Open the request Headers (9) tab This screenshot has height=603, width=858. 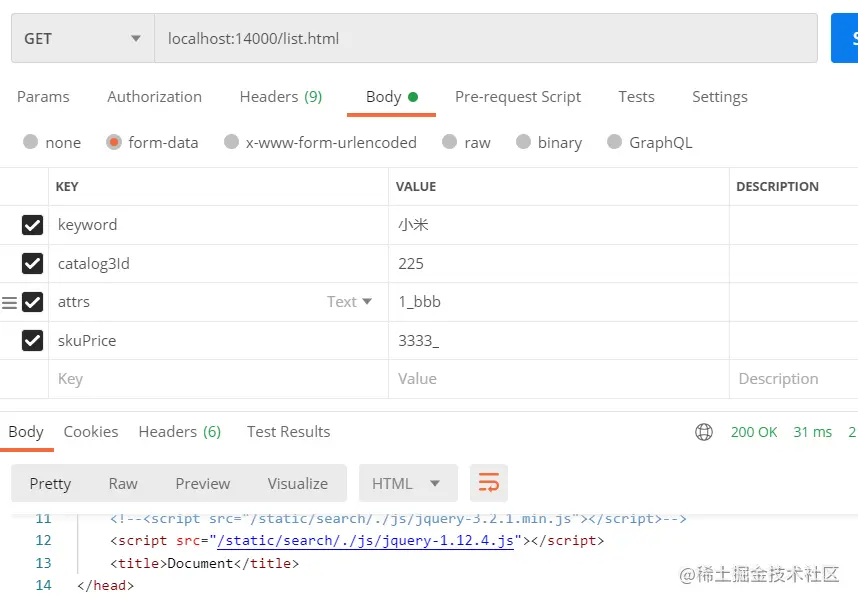click(x=281, y=97)
